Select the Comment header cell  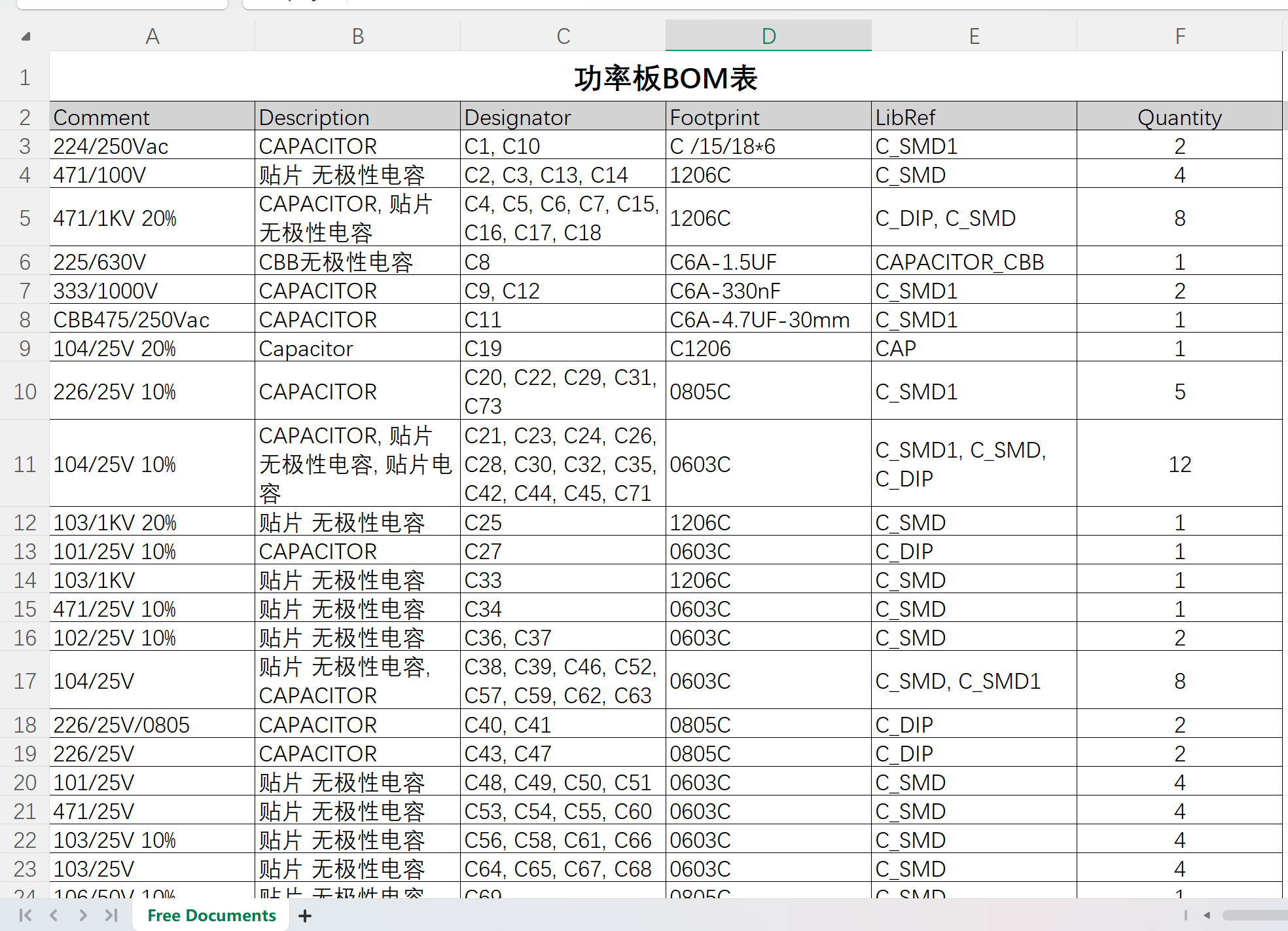tap(152, 117)
